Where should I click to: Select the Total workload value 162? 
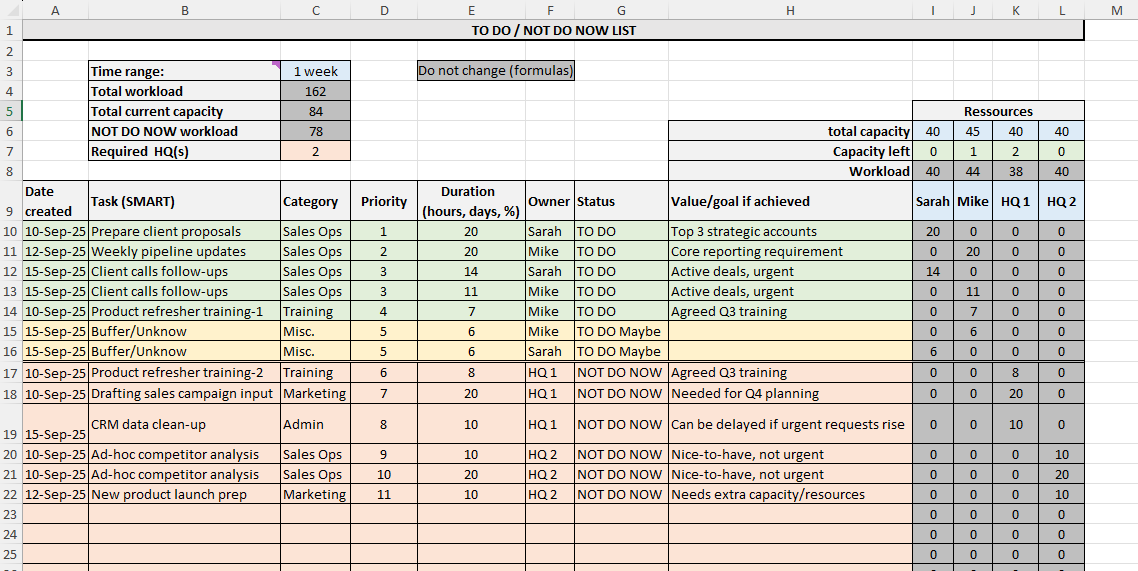pos(316,91)
